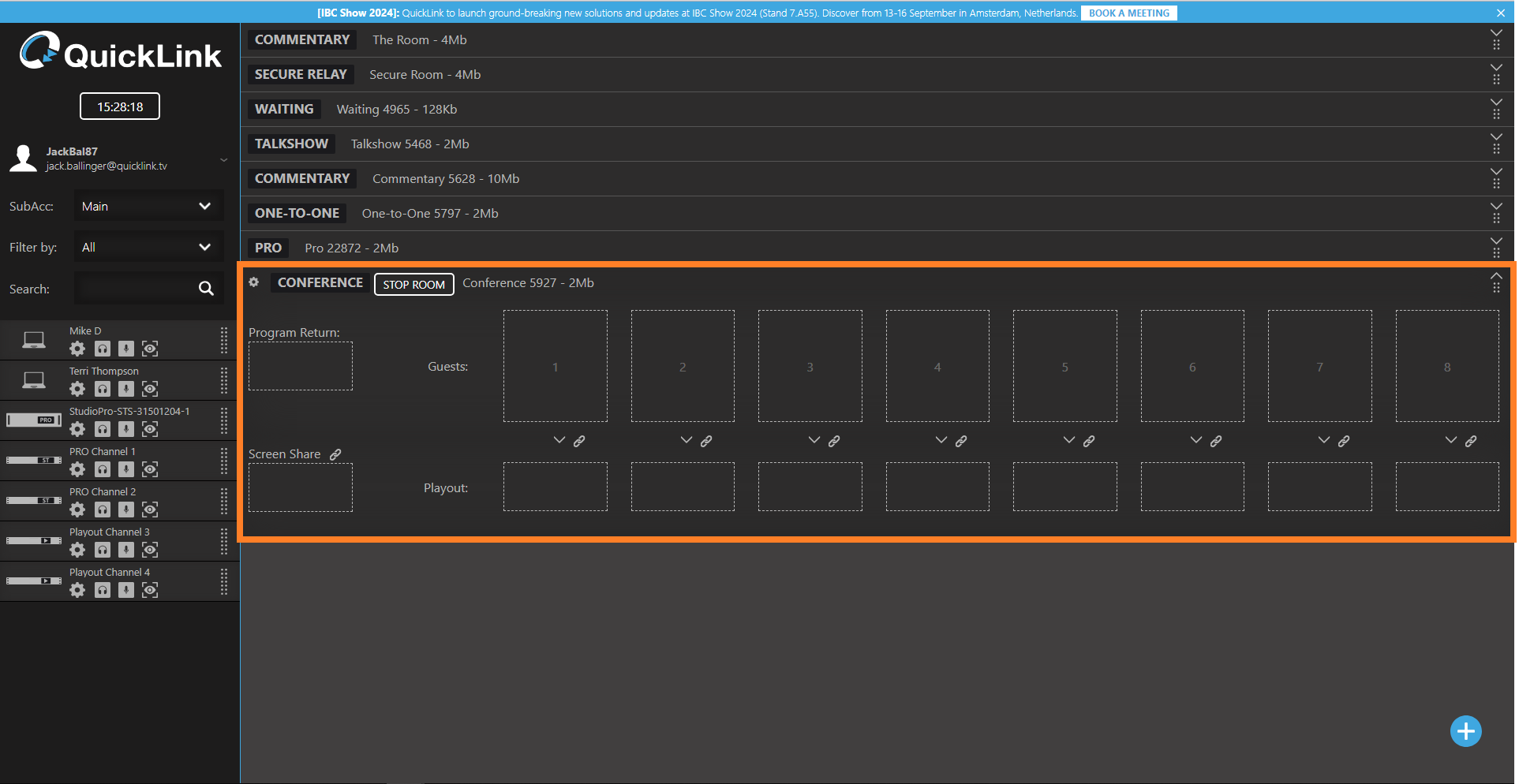This screenshot has height=784, width=1519.
Task: Click the BOOK A MEETING banner button
Action: [x=1128, y=13]
